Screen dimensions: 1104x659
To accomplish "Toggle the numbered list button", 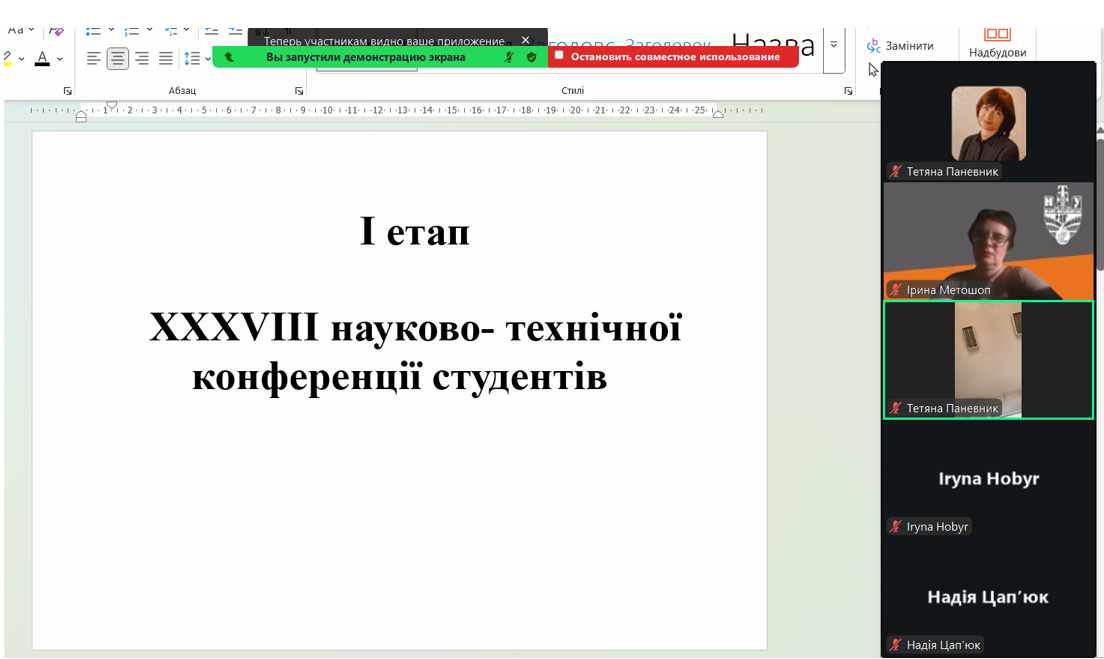I will click(x=131, y=30).
